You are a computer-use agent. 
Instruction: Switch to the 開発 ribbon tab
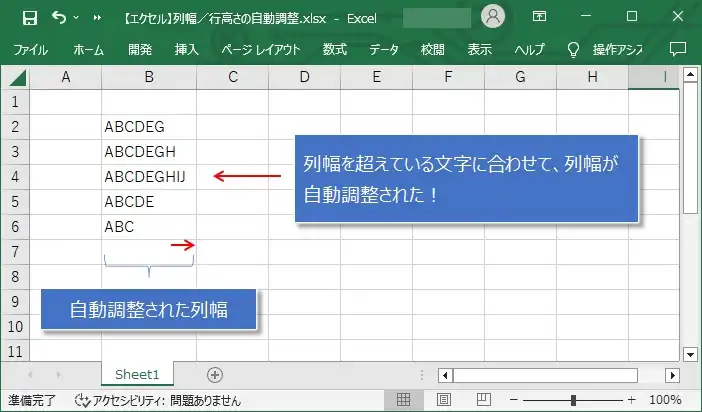140,49
